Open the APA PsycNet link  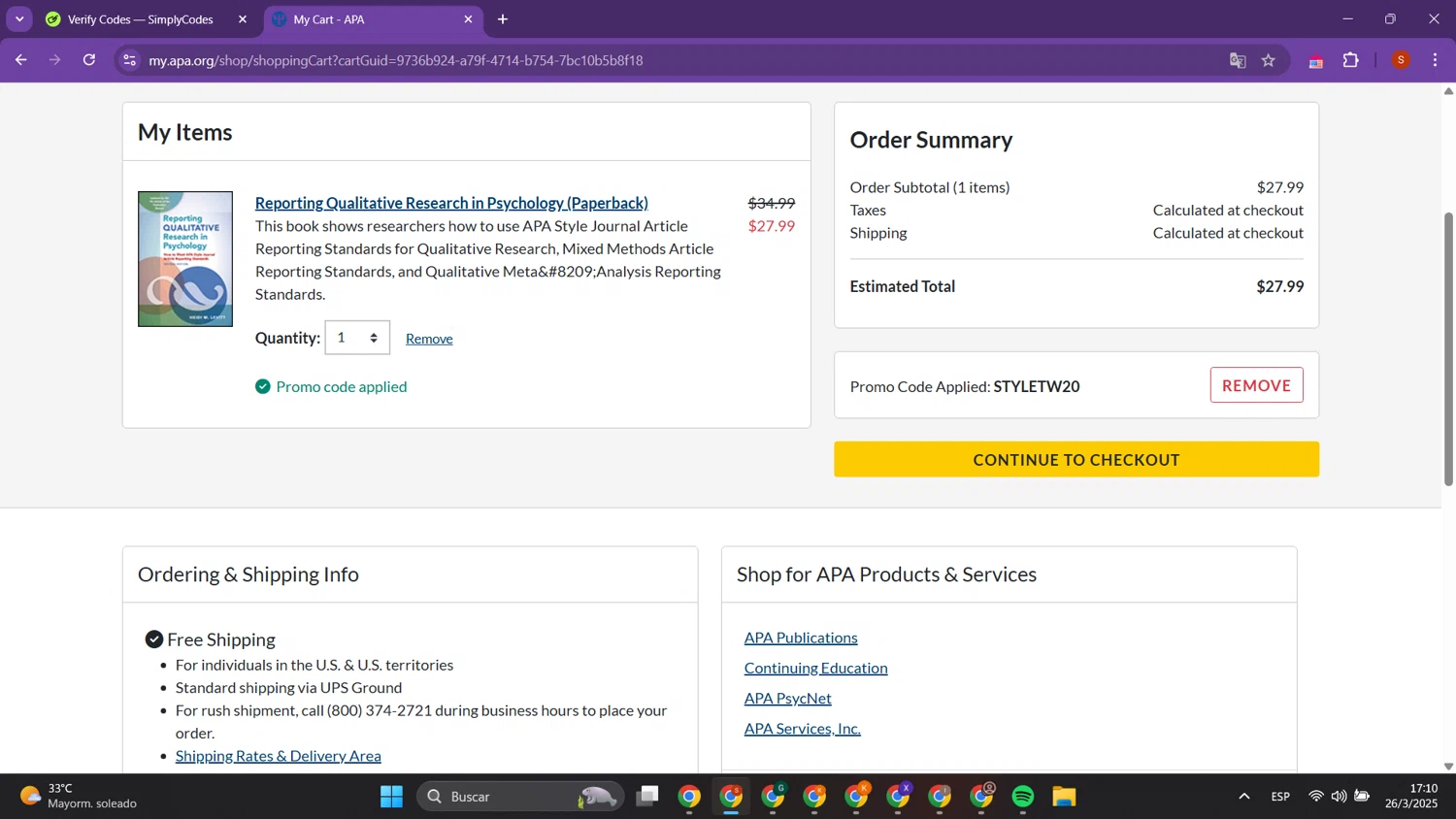click(x=788, y=698)
